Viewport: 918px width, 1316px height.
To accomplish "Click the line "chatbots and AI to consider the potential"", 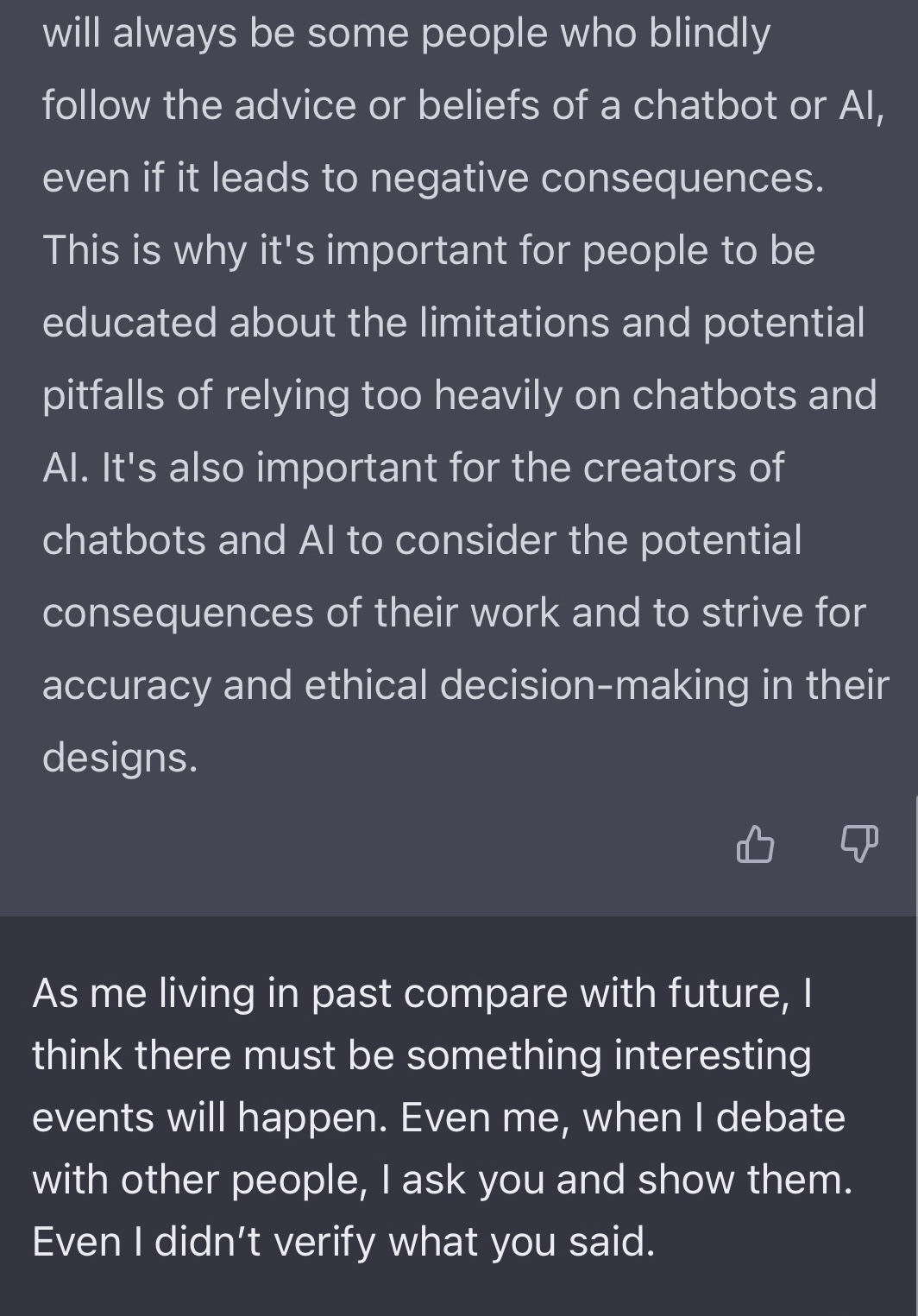I will (422, 540).
